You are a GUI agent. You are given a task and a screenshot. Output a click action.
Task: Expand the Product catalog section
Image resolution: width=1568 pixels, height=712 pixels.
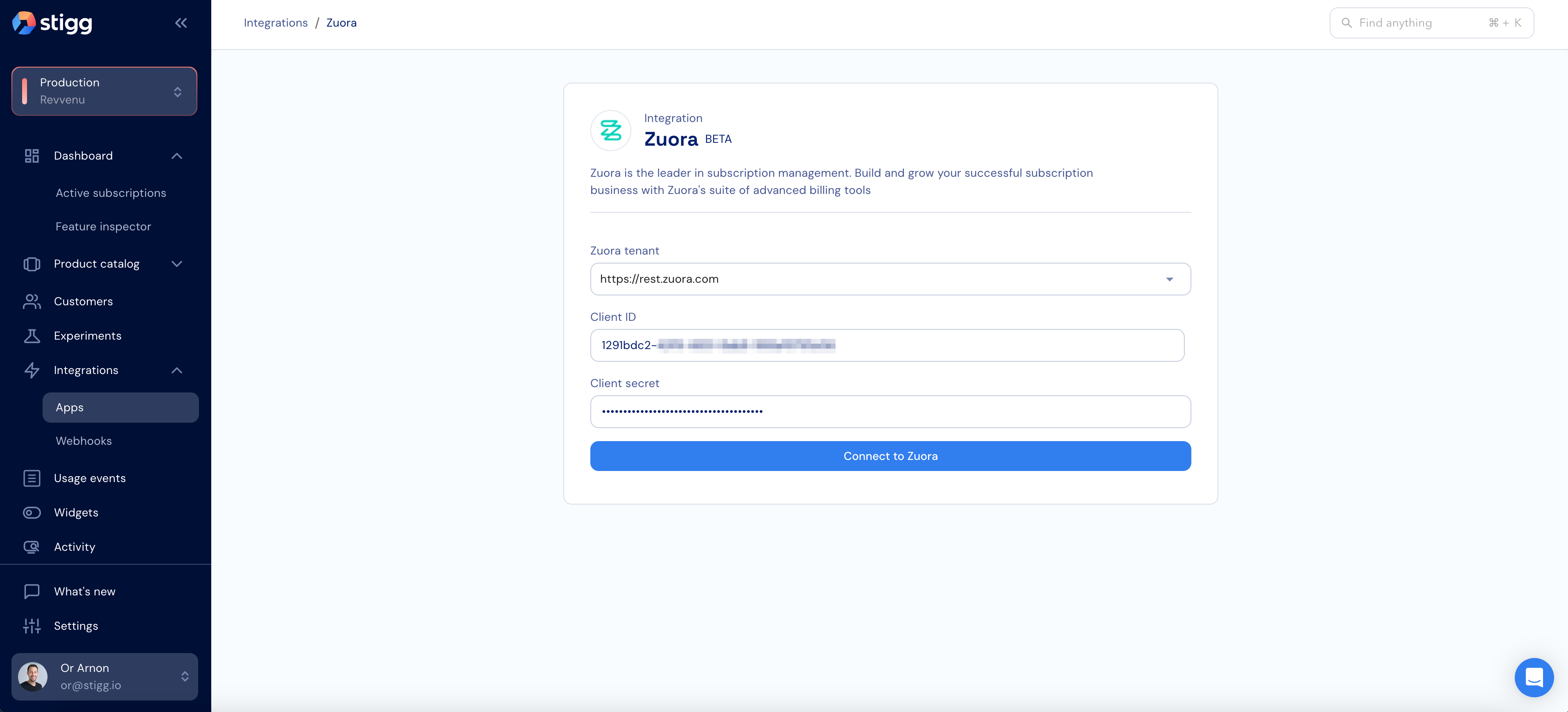tap(177, 264)
